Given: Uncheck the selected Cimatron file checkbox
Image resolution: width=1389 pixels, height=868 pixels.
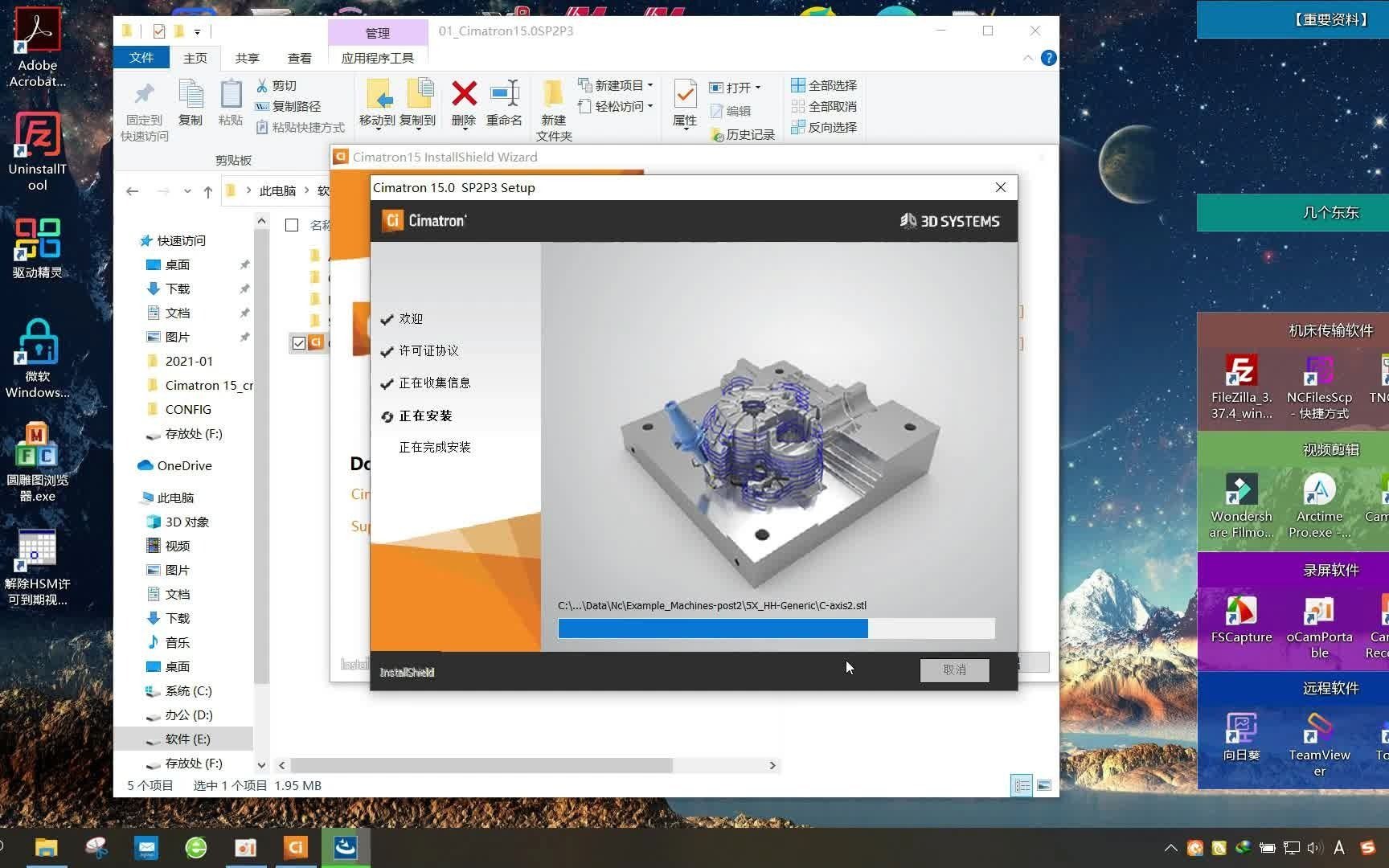Looking at the screenshot, I should [x=299, y=343].
